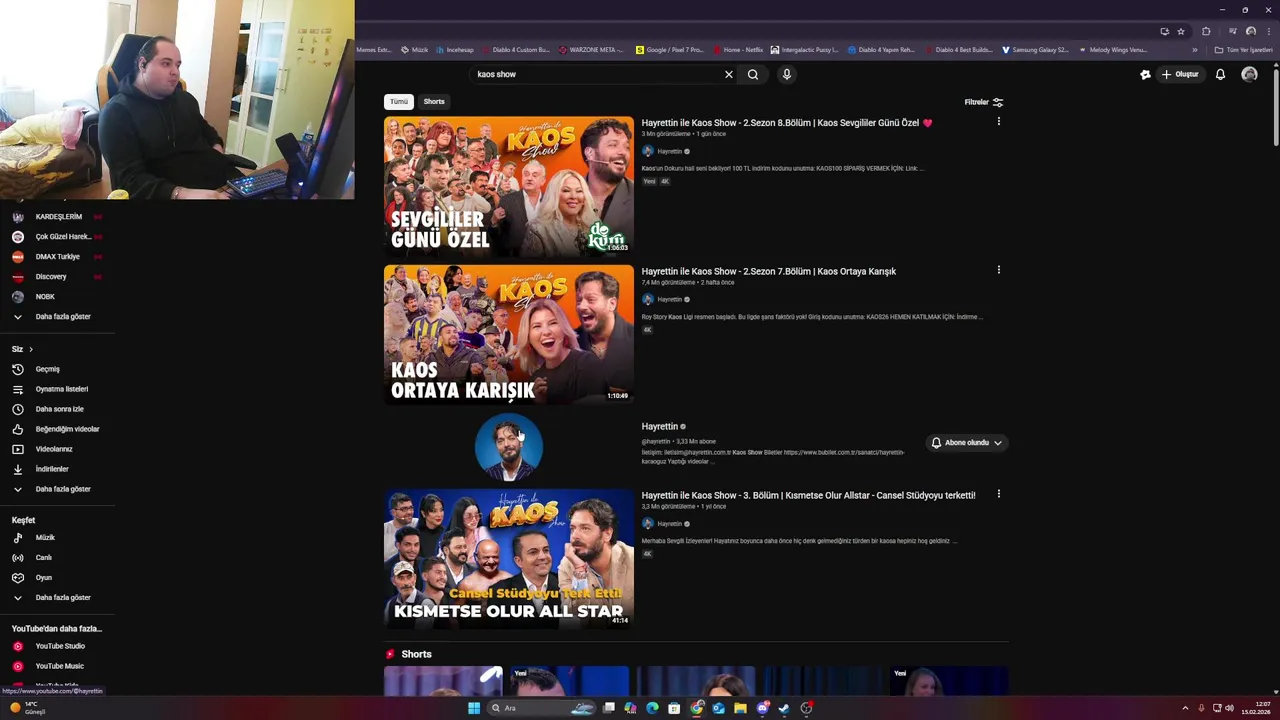
Task: Open more options for Kaos Show 3. Bölüm video
Action: click(x=998, y=494)
